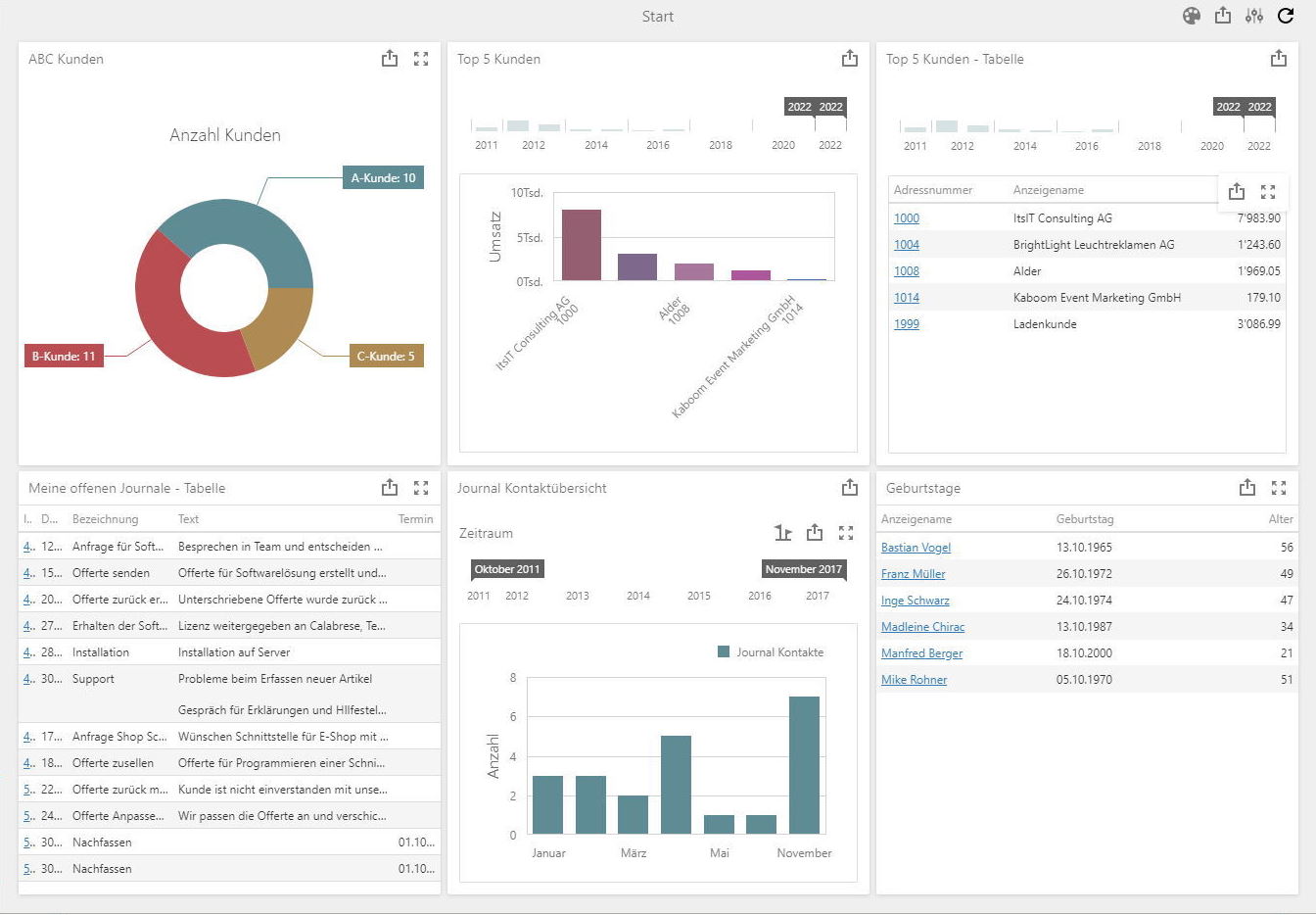Sort by Adressnummer column header

click(x=933, y=190)
